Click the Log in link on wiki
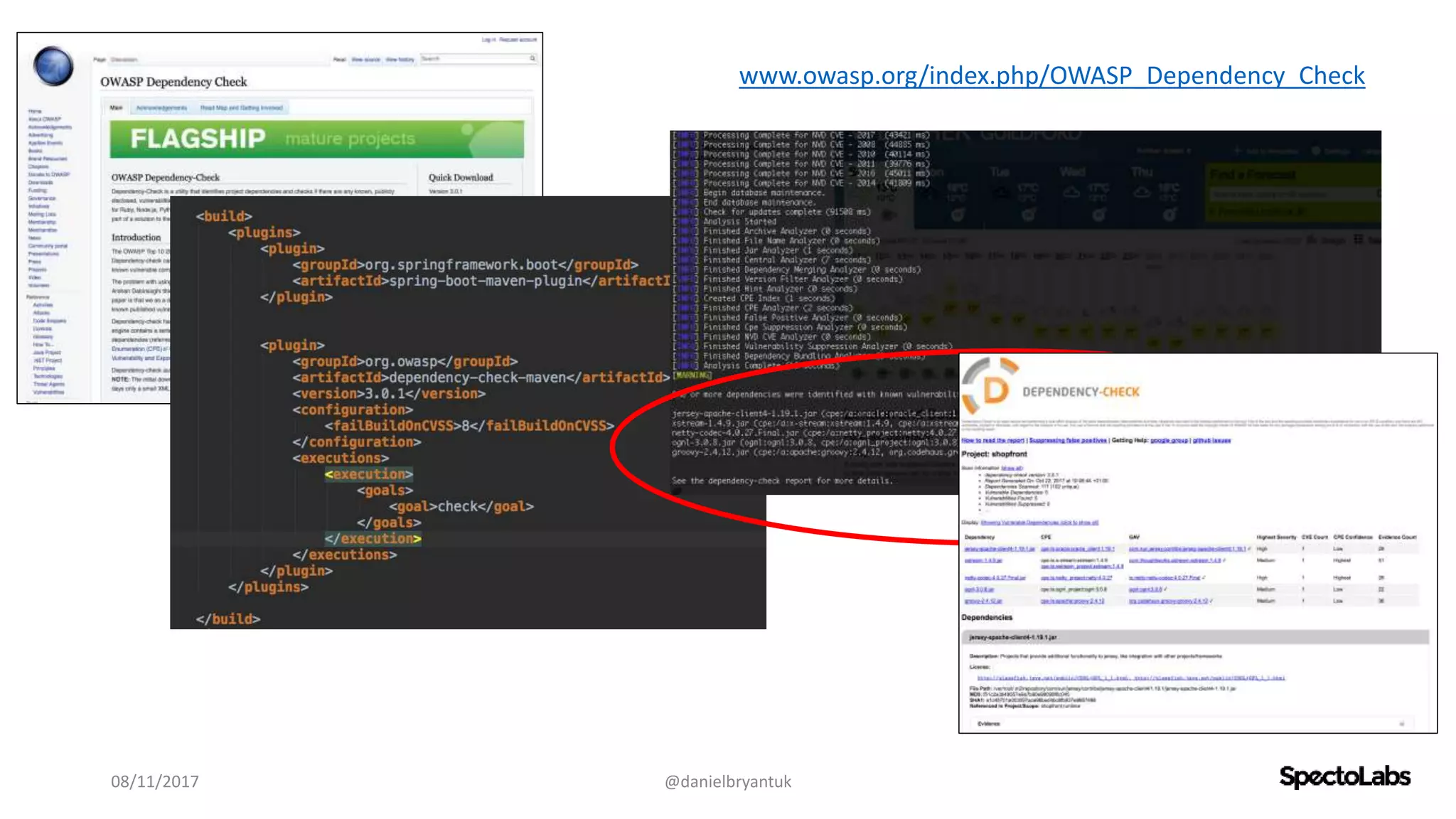 click(x=488, y=40)
